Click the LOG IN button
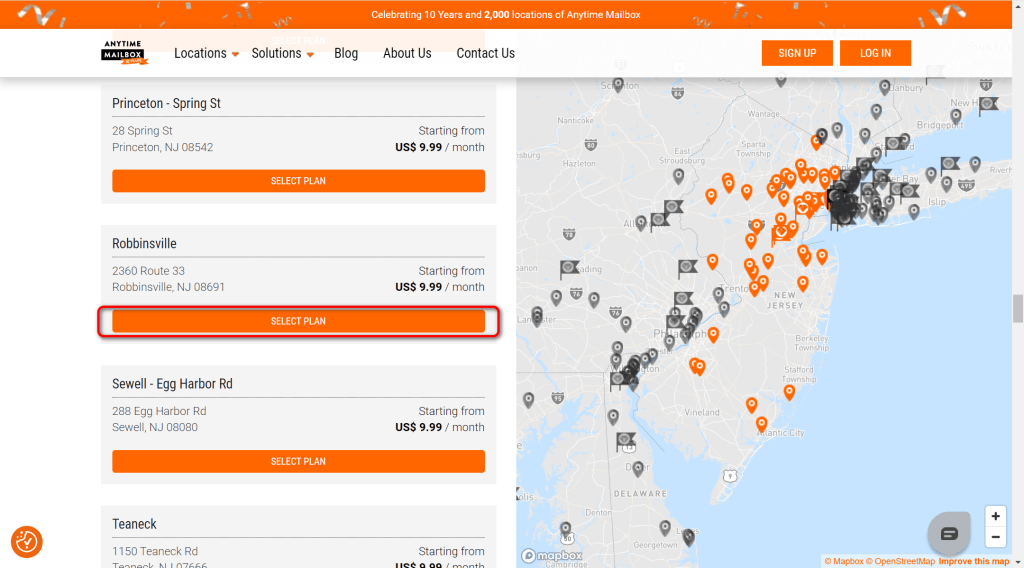The width and height of the screenshot is (1024, 568). [x=875, y=53]
